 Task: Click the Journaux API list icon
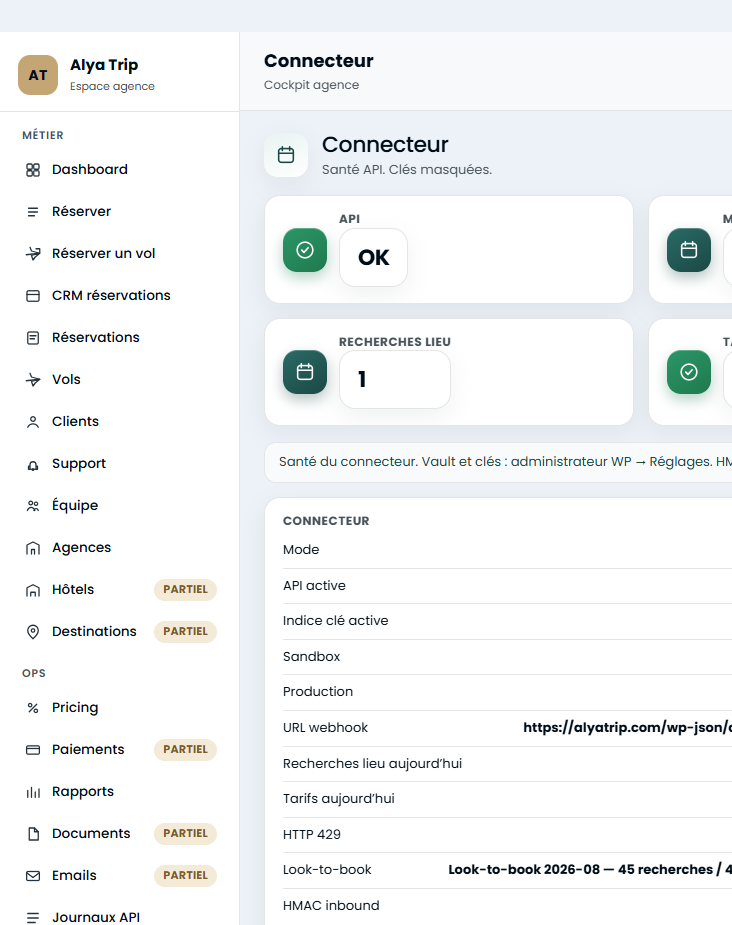click(x=33, y=917)
